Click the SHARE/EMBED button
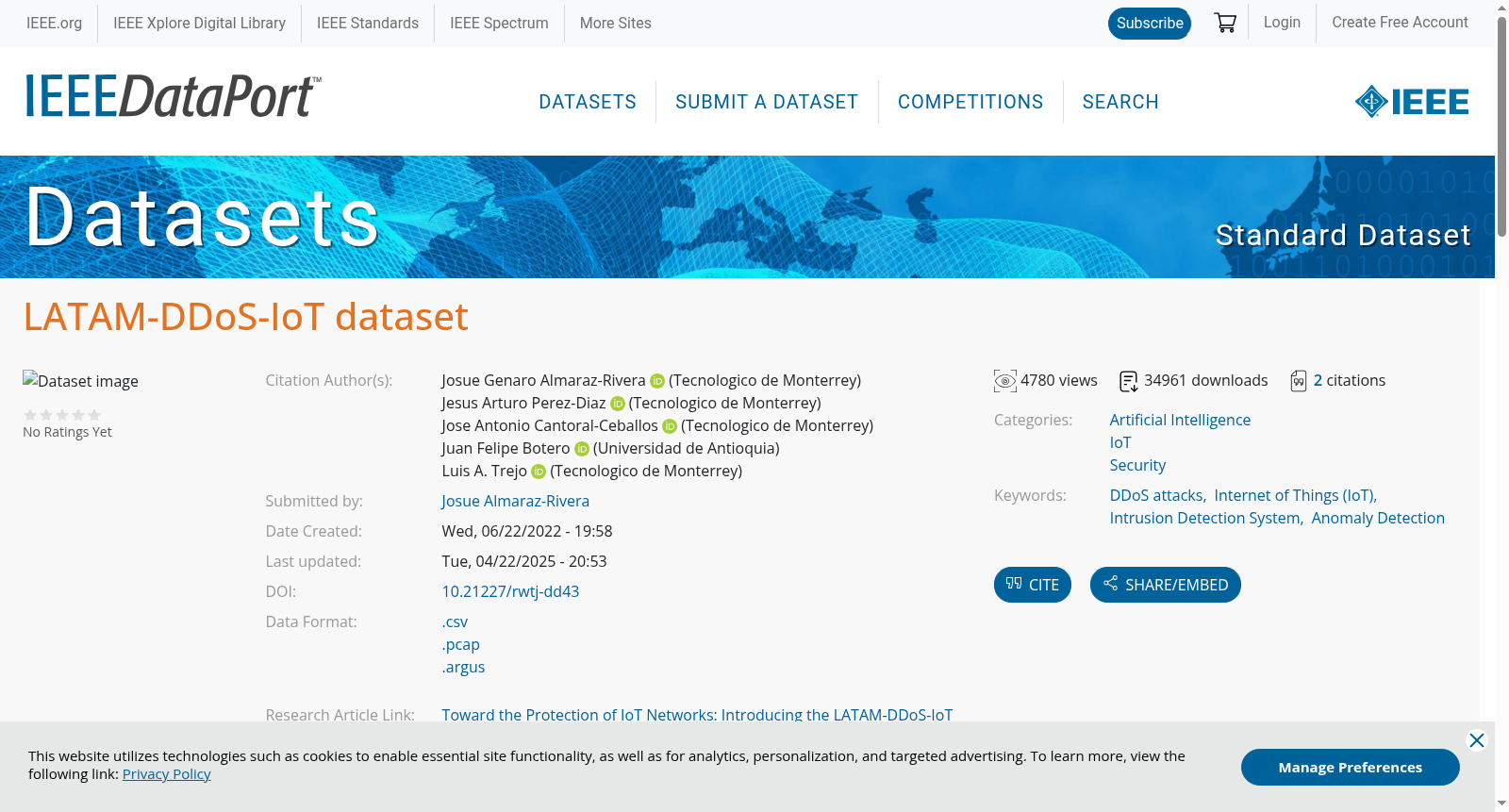1509x812 pixels. [x=1166, y=585]
